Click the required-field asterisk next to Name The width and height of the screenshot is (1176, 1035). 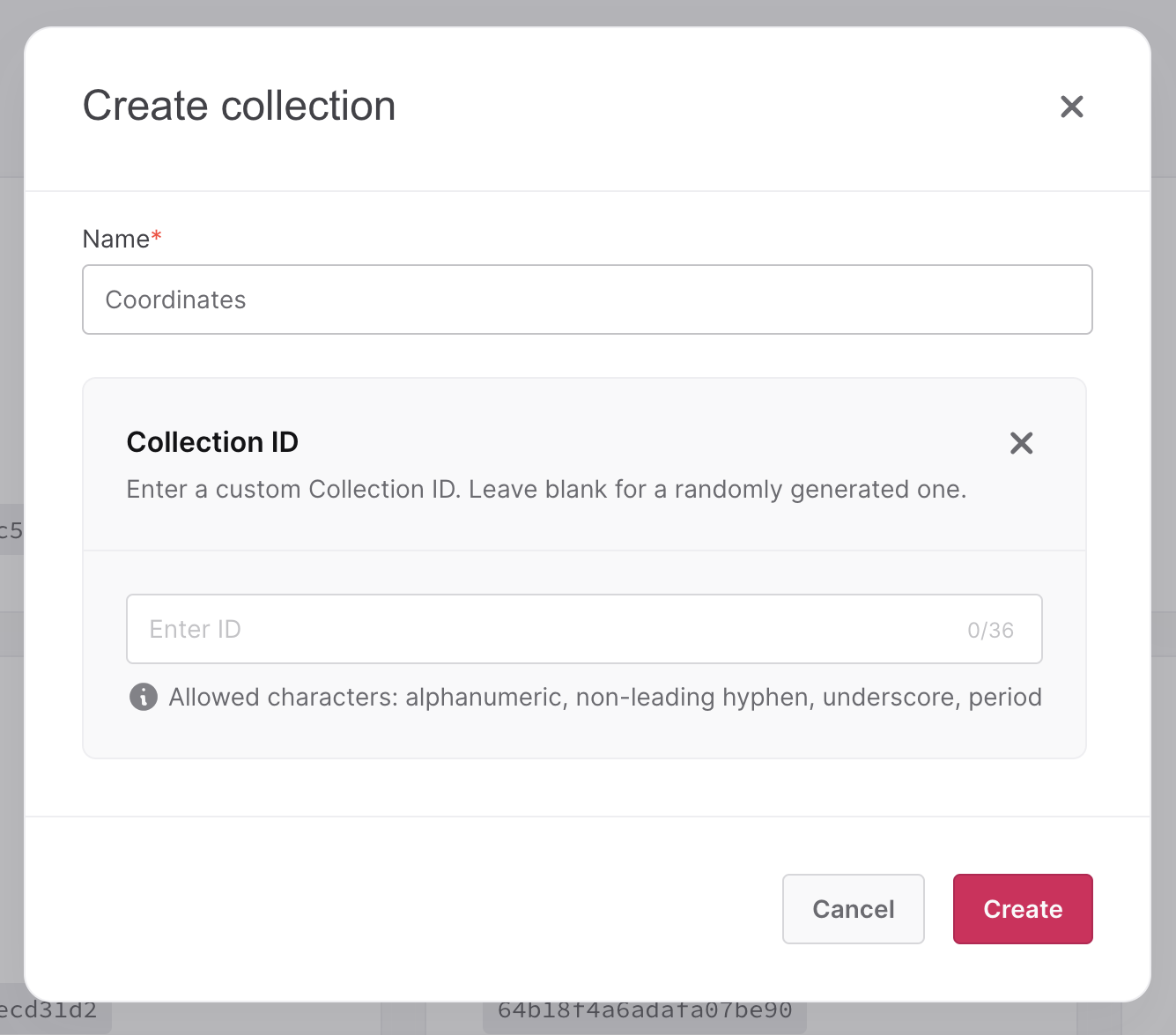coord(156,234)
